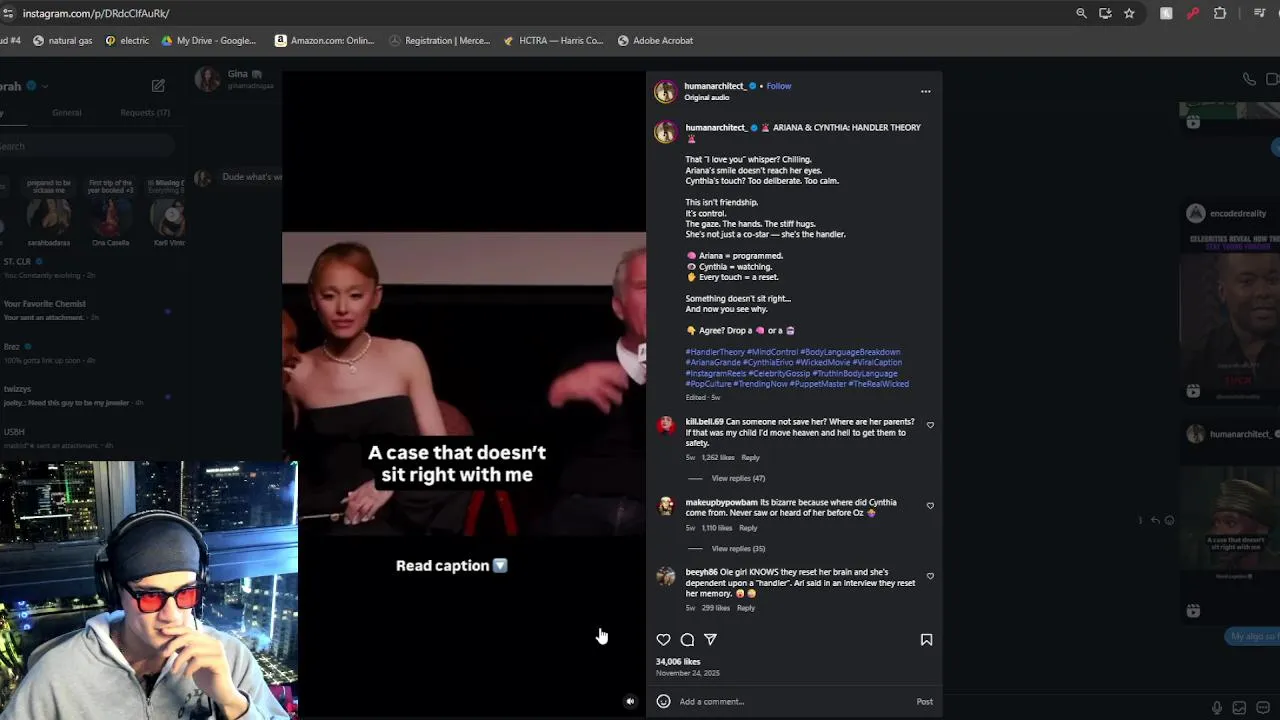Reply to kill.bell.69's comment
This screenshot has height=720, width=1280.
(x=750, y=457)
